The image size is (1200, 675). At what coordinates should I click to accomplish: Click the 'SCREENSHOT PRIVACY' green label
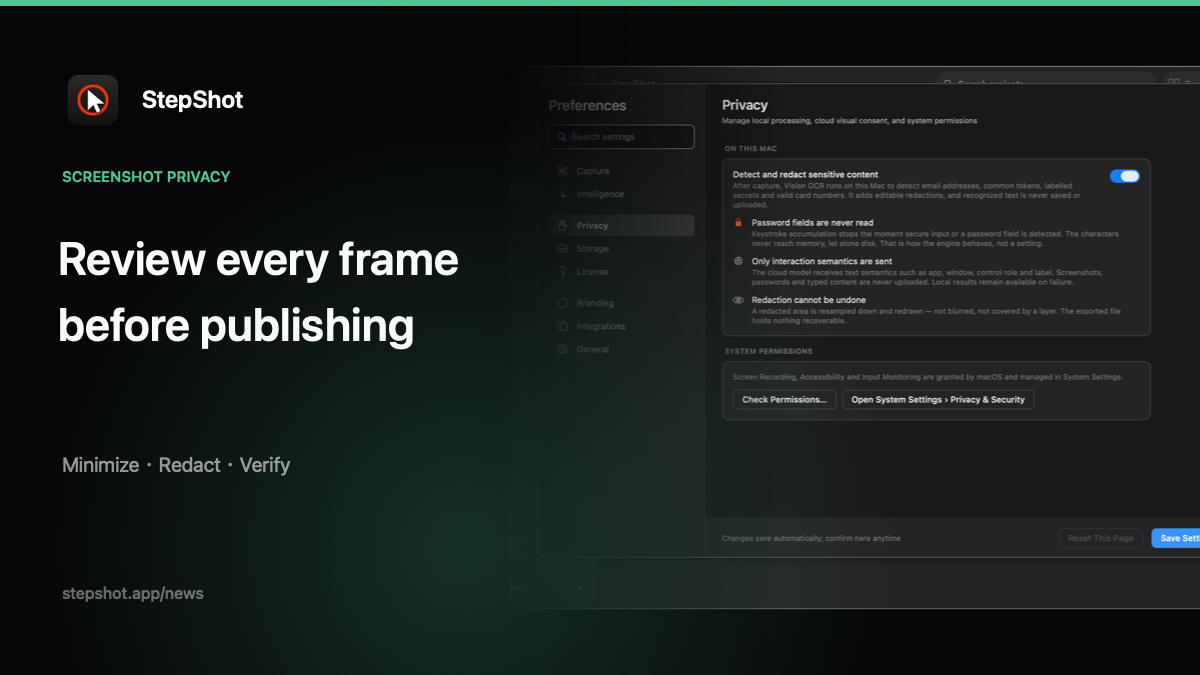pyautogui.click(x=146, y=177)
